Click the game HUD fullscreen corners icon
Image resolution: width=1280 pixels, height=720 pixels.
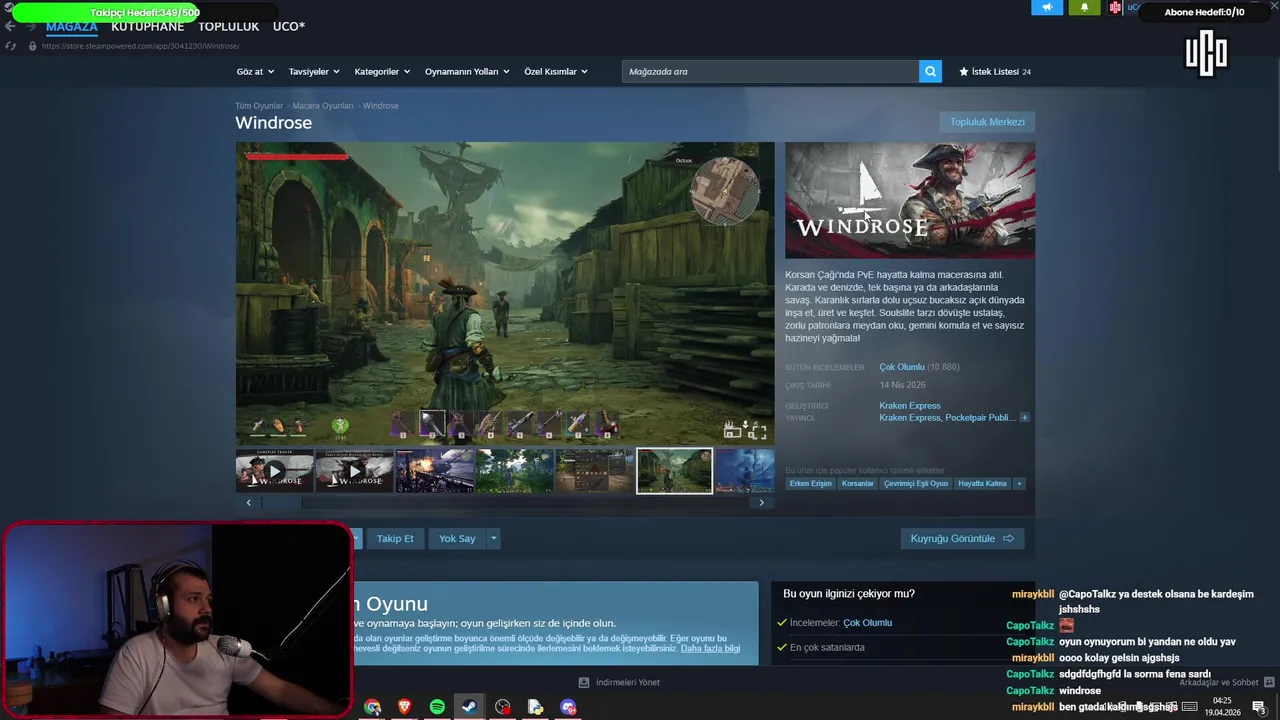click(758, 431)
